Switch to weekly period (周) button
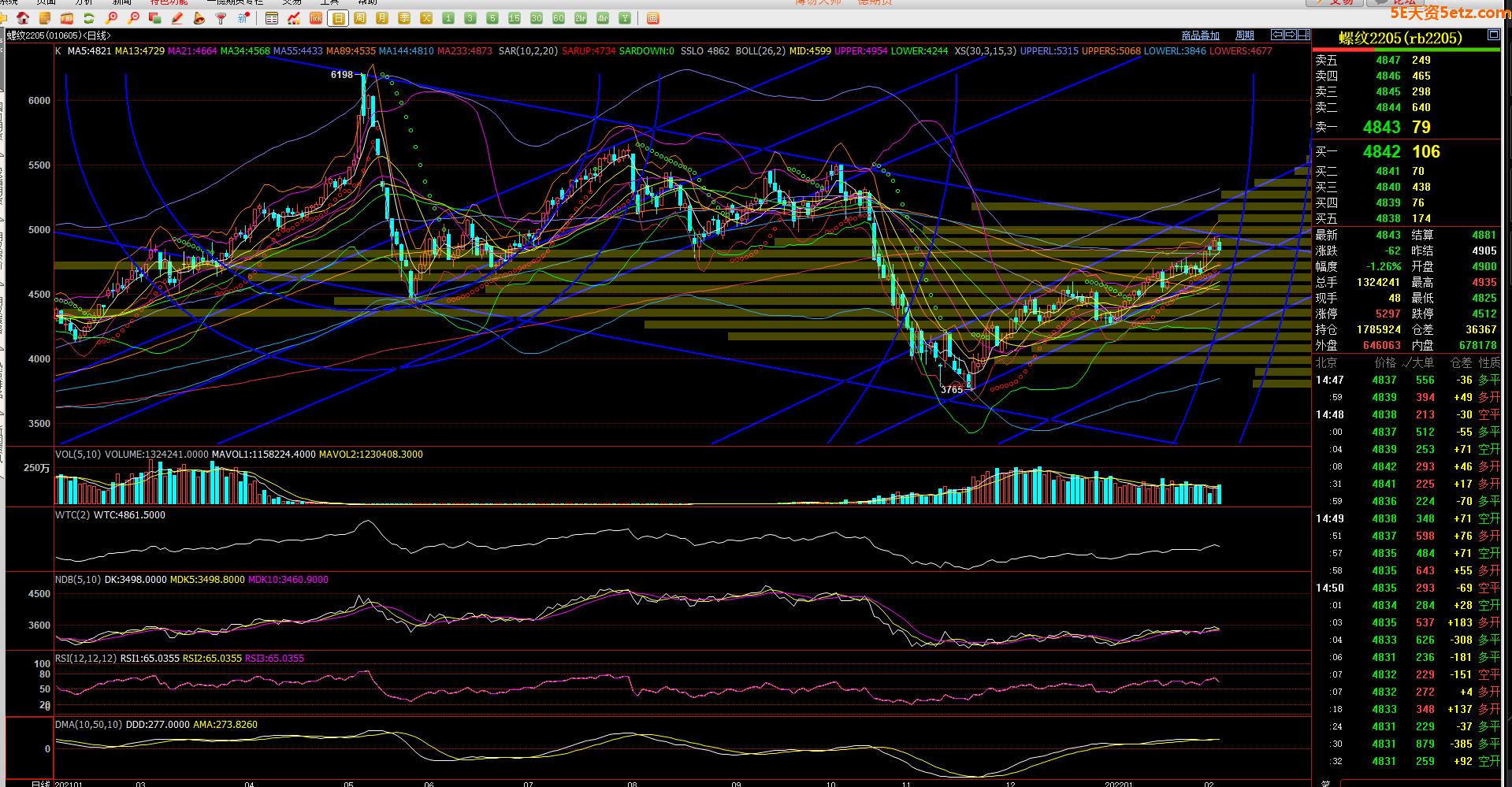This screenshot has height=787, width=1512. coord(360,18)
